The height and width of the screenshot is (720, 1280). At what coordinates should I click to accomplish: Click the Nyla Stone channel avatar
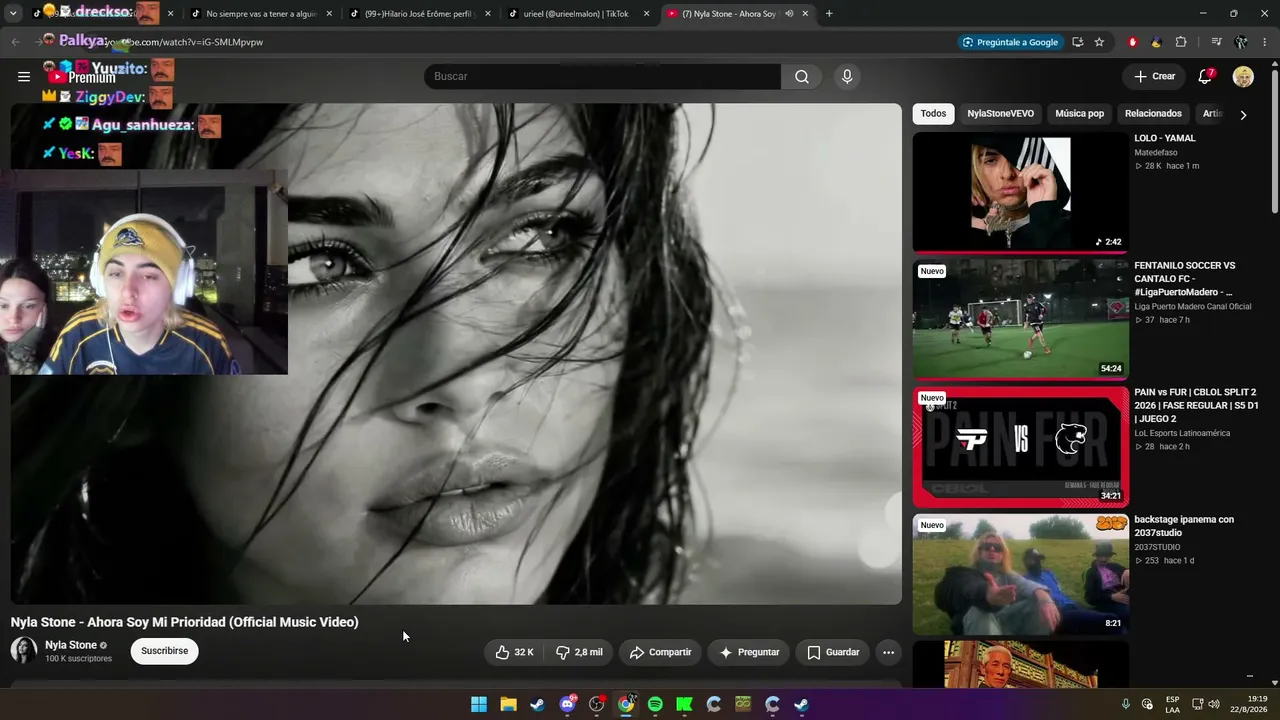click(x=24, y=651)
